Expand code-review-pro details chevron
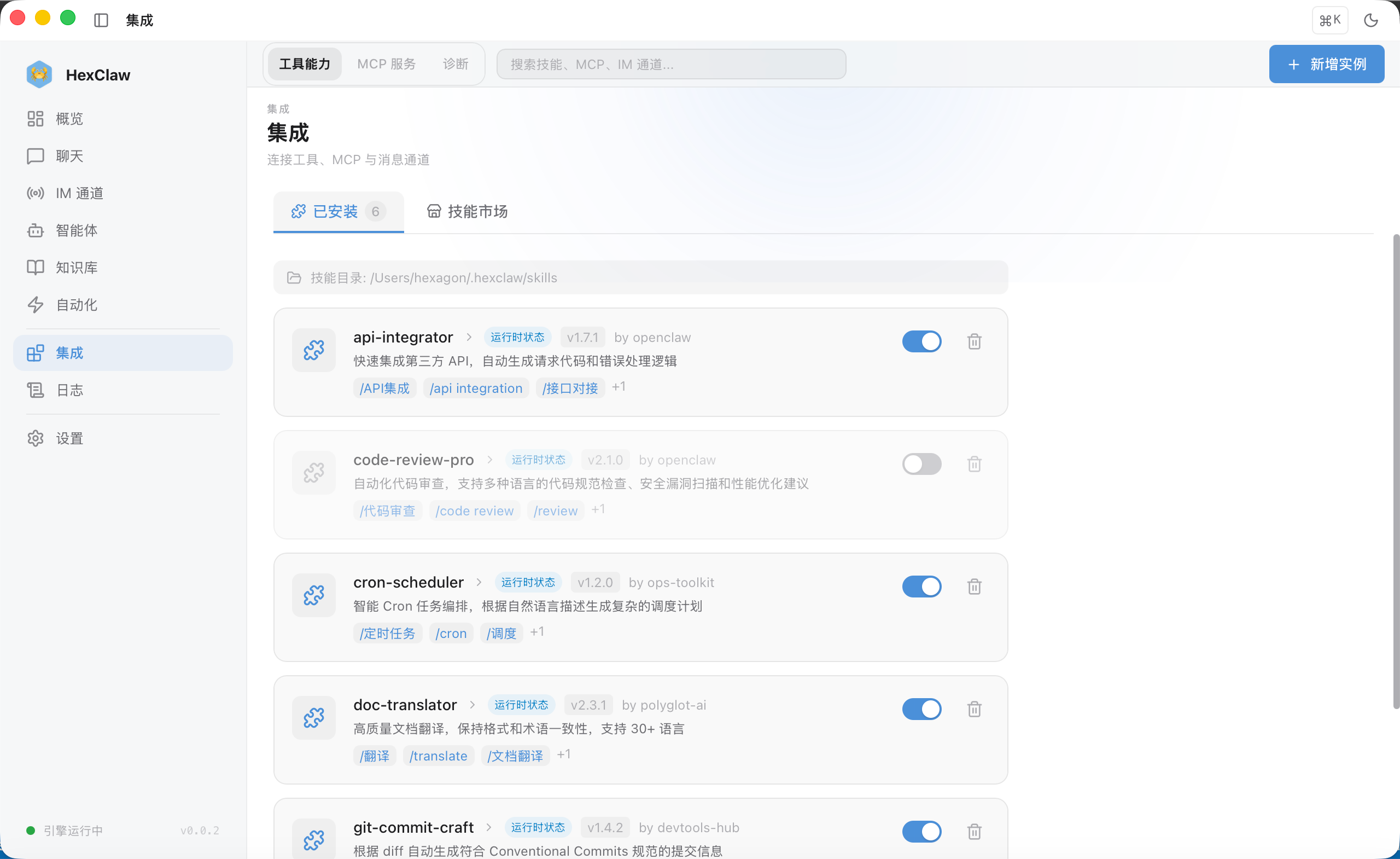The width and height of the screenshot is (1400, 859). pyautogui.click(x=490, y=460)
